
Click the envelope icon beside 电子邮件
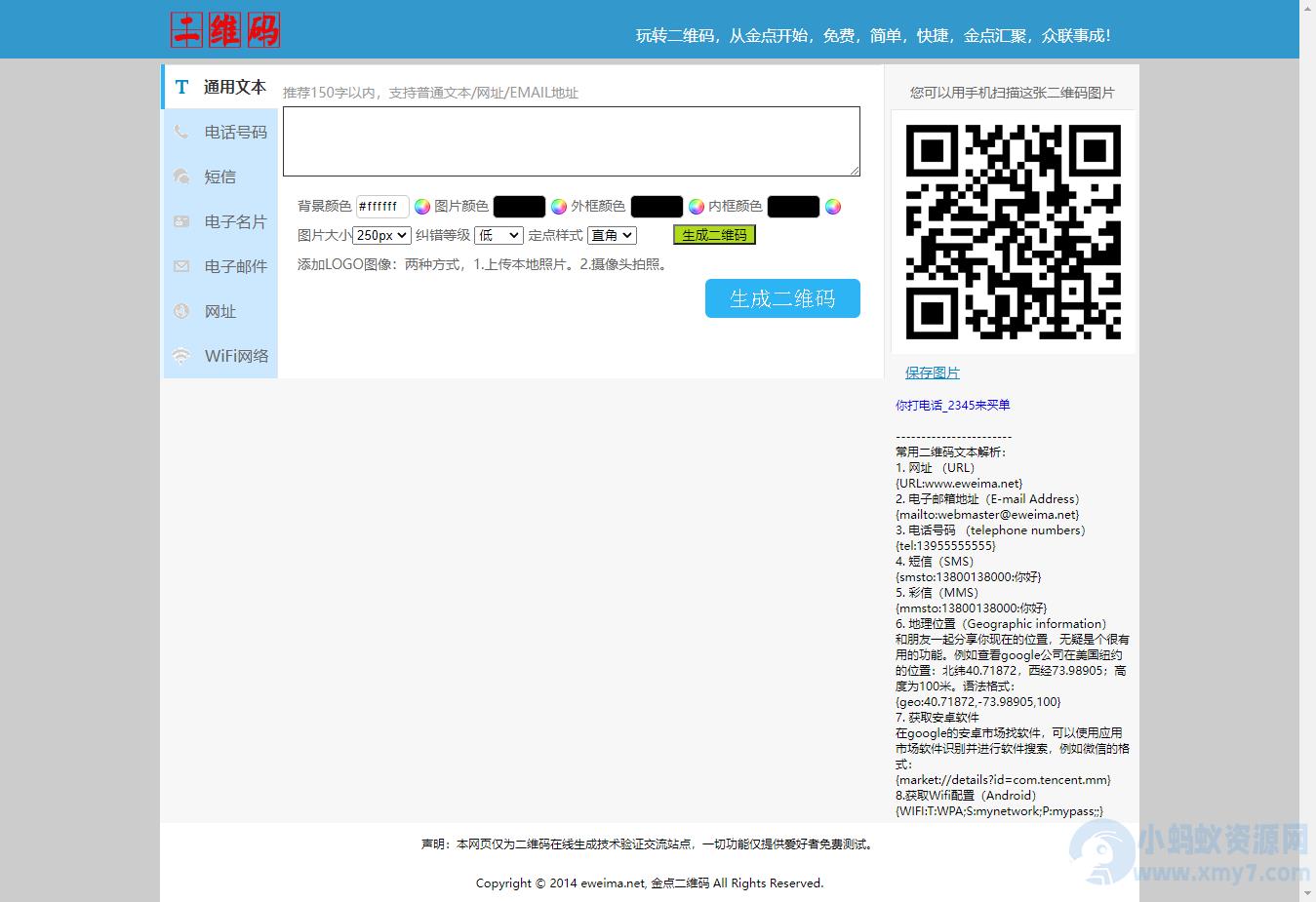point(181,266)
